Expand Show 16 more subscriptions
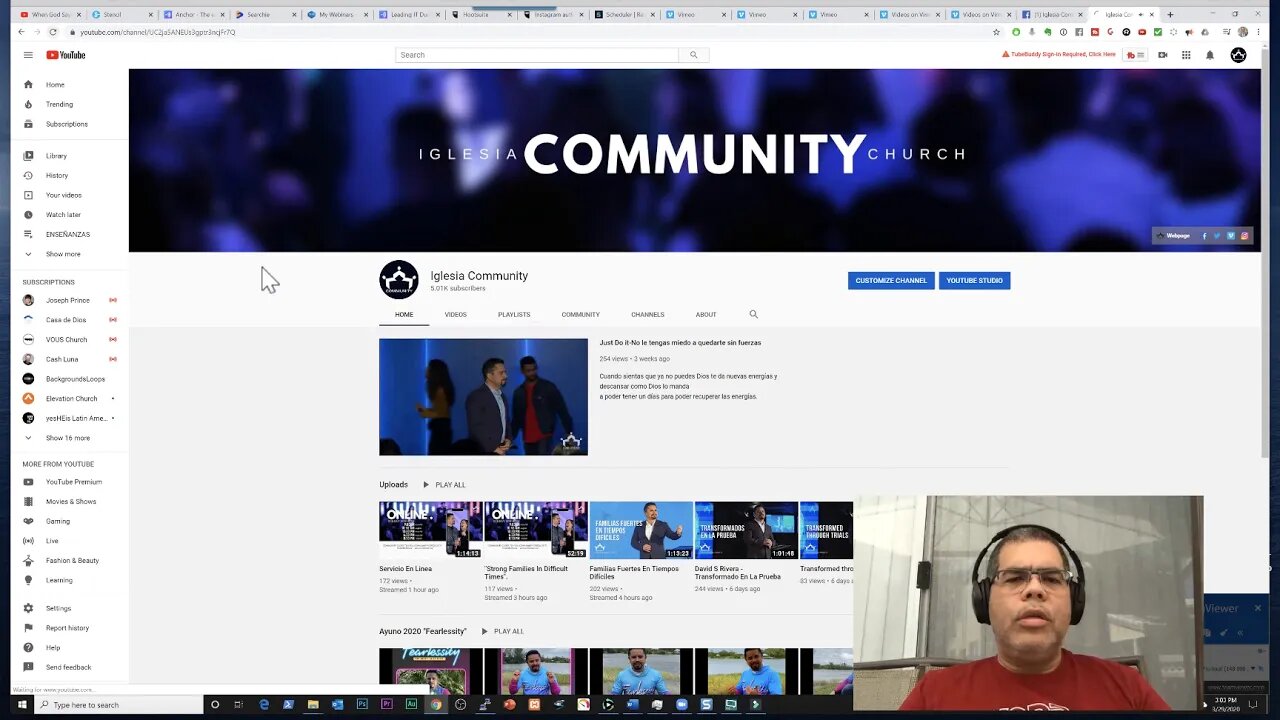This screenshot has height=720, width=1280. pos(68,438)
